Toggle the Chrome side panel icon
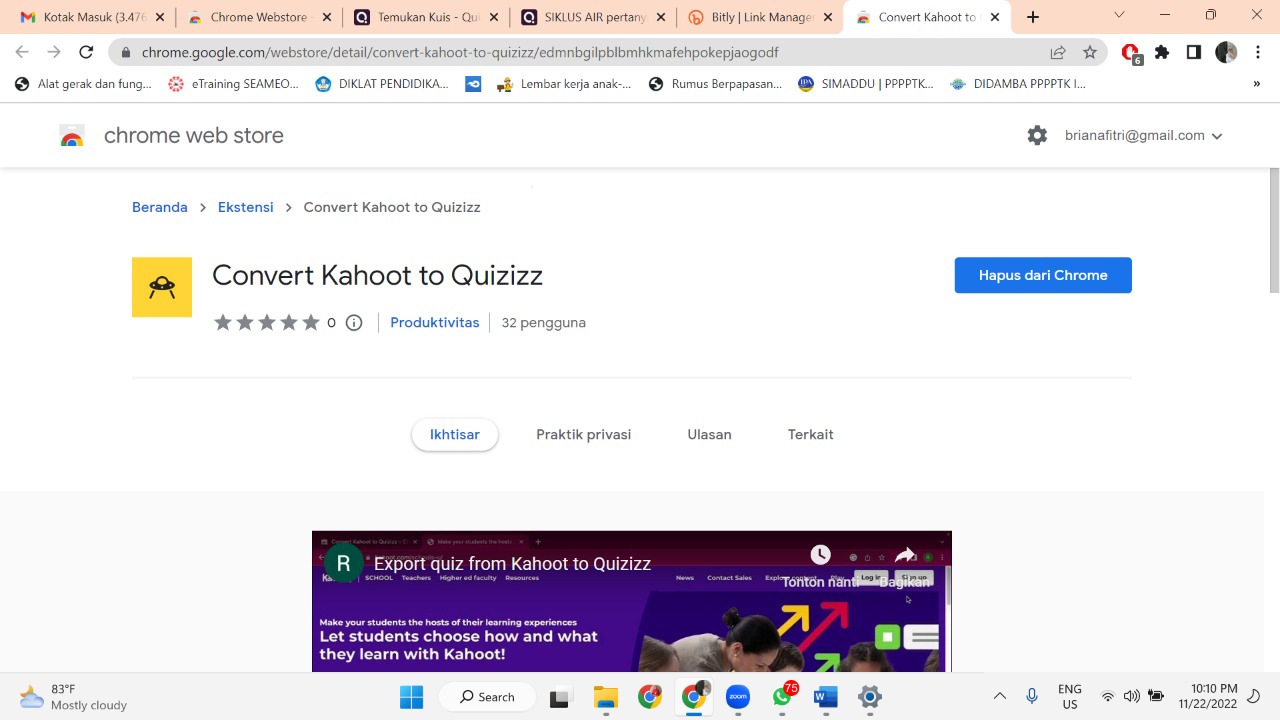 (x=1194, y=52)
